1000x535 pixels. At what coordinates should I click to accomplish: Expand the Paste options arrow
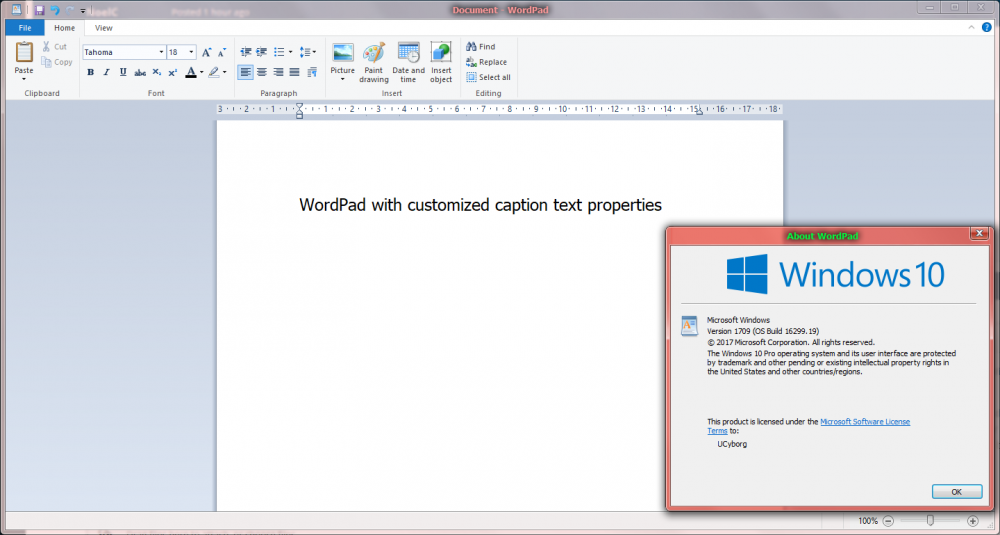[24, 79]
